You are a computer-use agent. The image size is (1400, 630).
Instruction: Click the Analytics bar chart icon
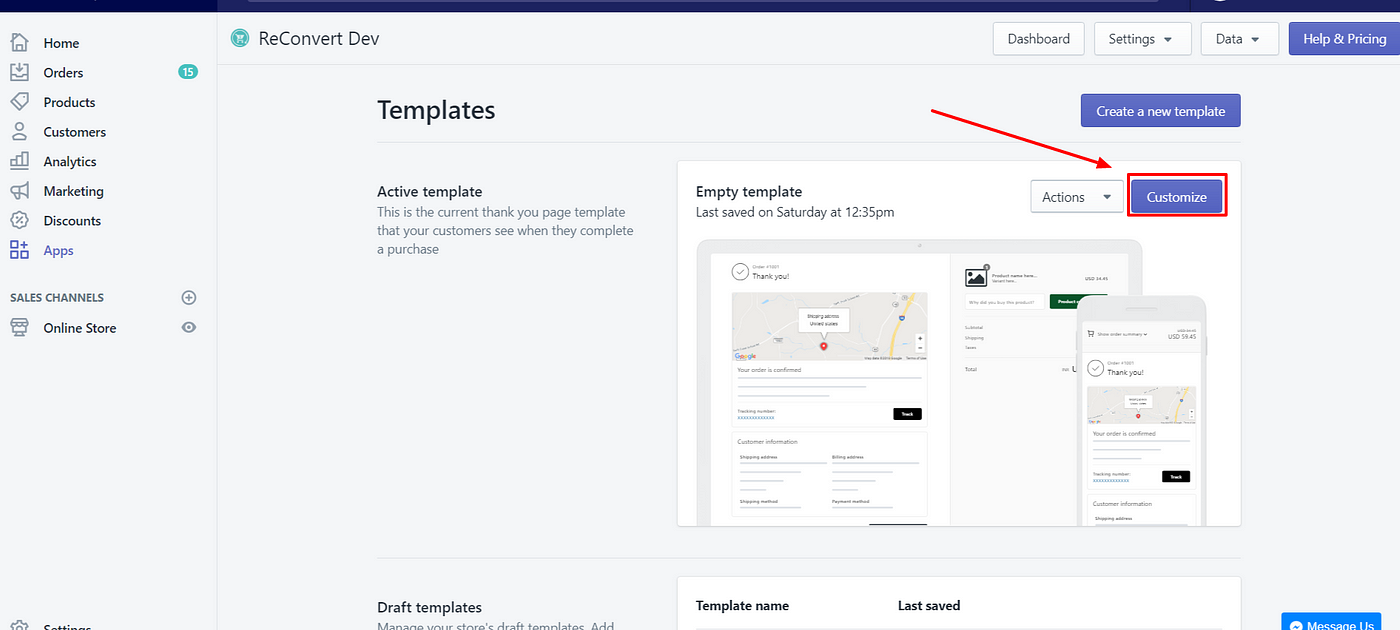coord(19,161)
